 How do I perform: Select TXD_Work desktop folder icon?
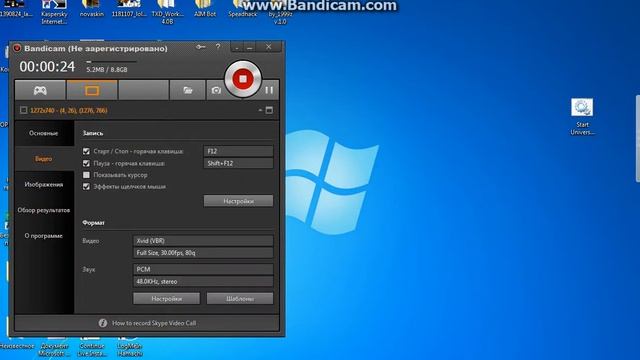pos(167,12)
